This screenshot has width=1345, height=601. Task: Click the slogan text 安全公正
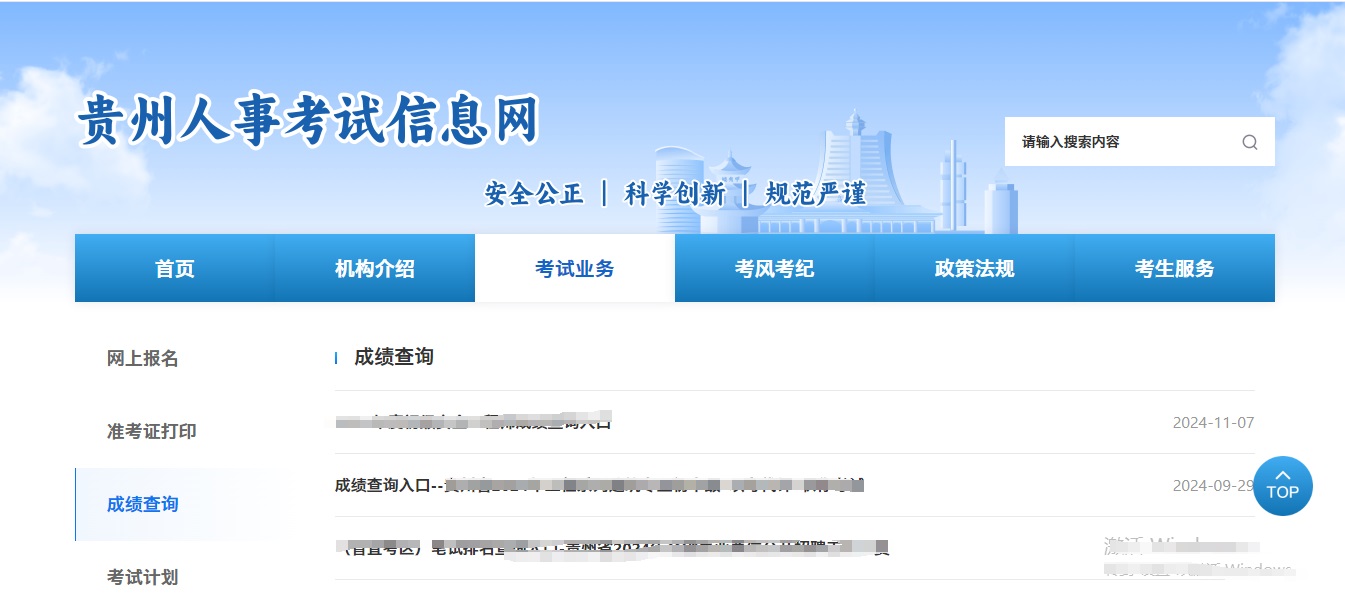(x=532, y=193)
